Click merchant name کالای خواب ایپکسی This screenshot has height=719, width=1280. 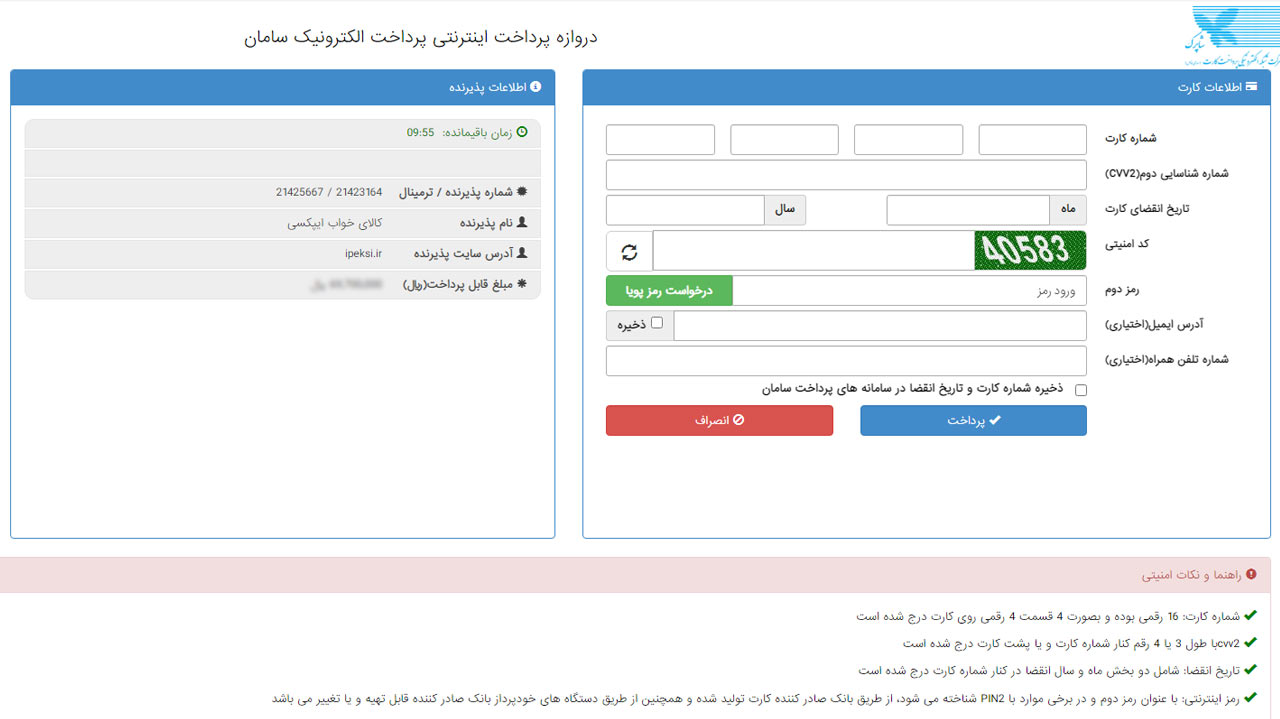[x=335, y=223]
